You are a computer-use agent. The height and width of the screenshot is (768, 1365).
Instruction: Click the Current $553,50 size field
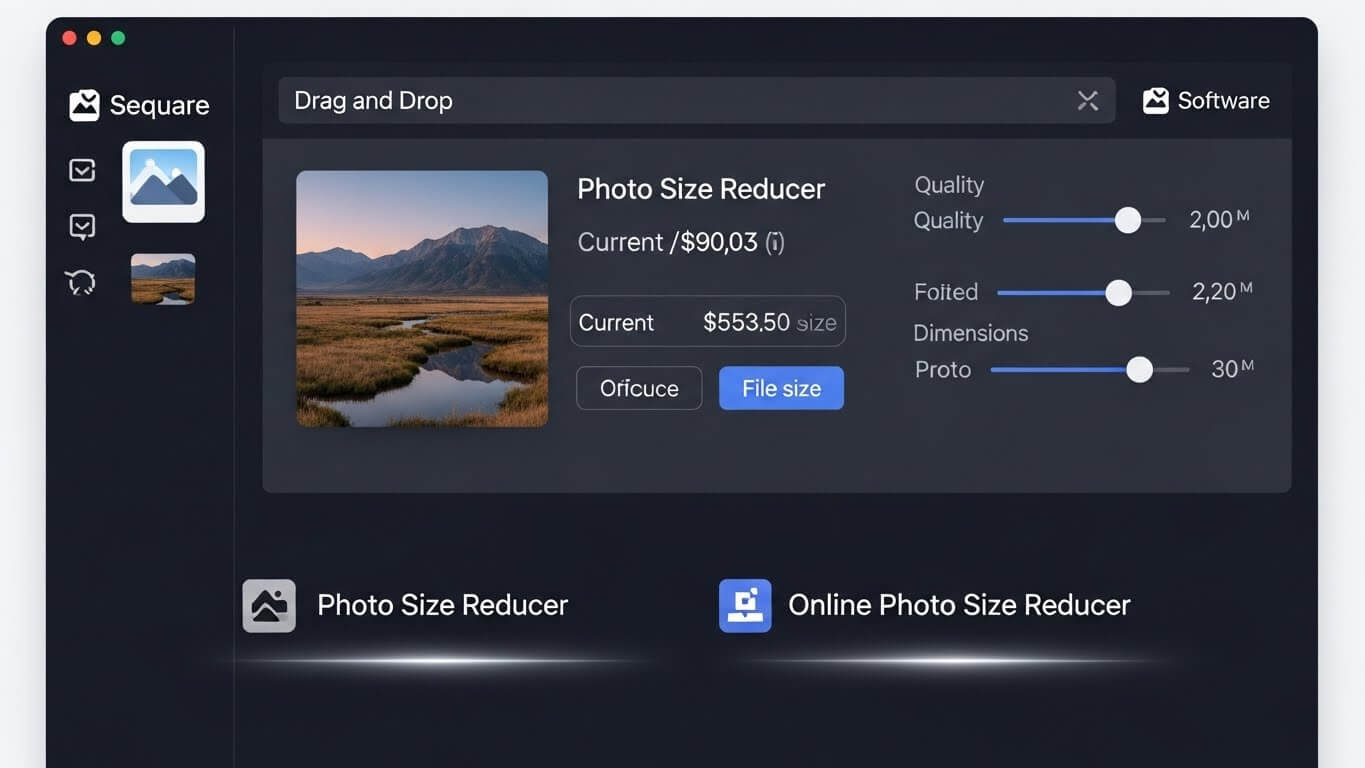coord(708,321)
